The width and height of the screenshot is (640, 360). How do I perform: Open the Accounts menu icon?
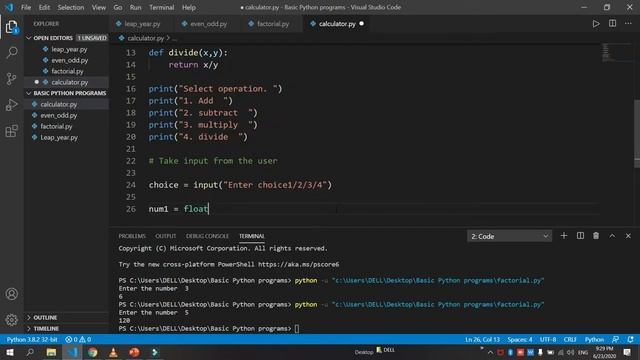12,294
